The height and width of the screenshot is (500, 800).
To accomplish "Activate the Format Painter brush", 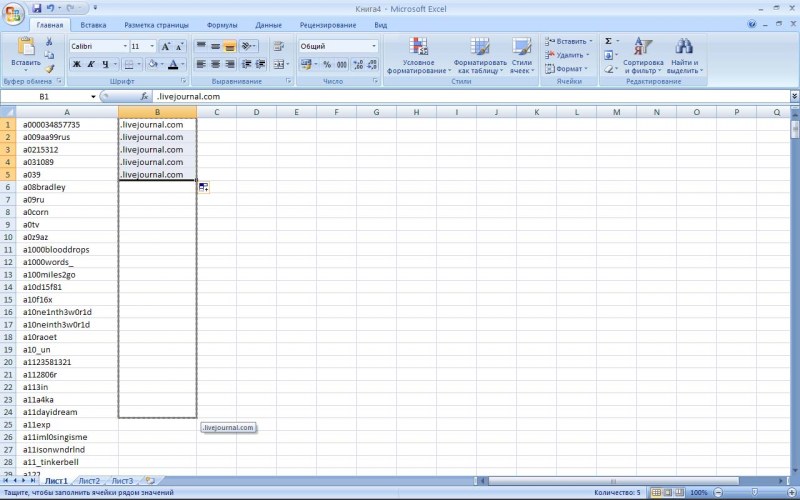I will [49, 68].
